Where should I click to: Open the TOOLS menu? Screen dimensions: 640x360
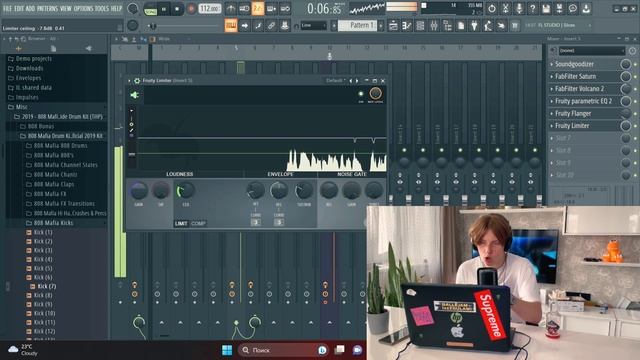[102, 8]
